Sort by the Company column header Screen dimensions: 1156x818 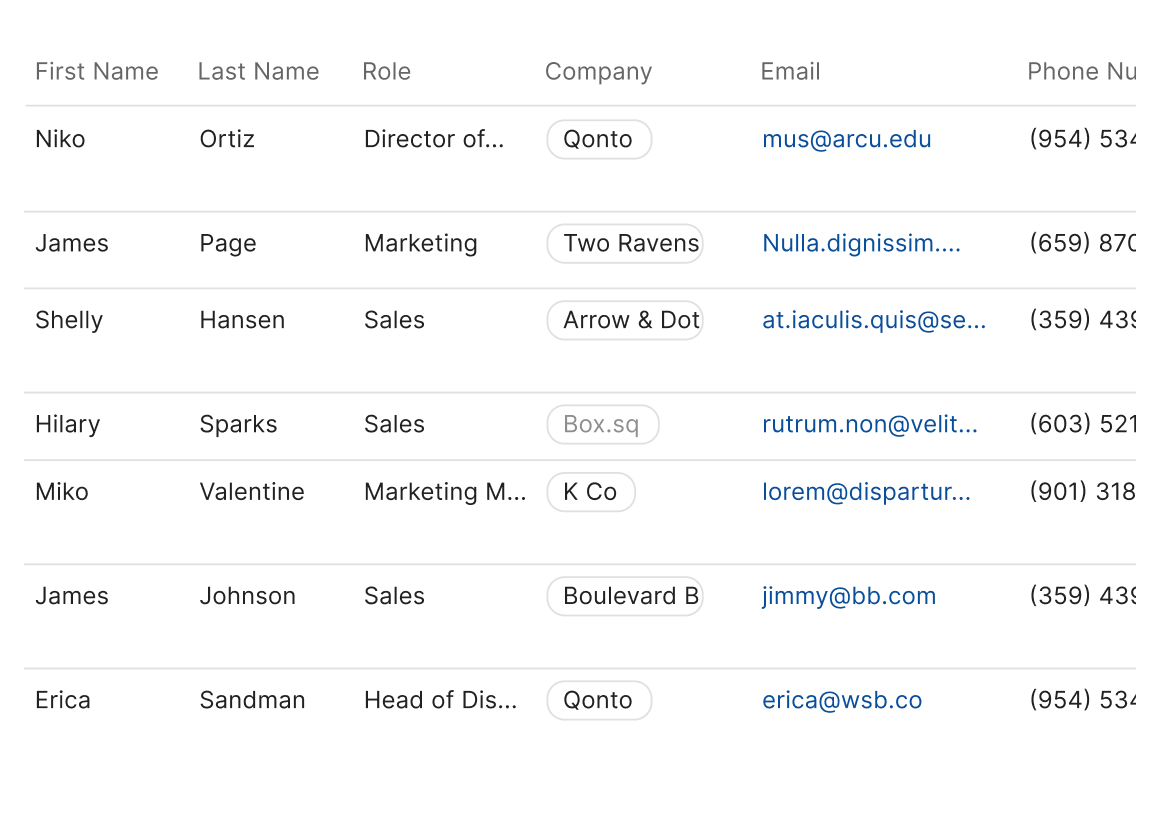point(599,71)
